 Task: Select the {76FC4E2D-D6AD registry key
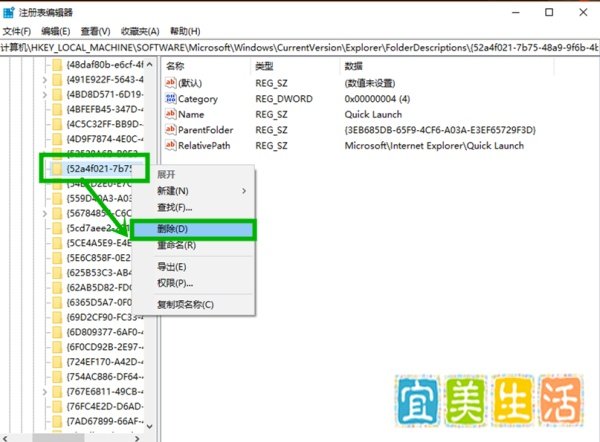(x=105, y=406)
